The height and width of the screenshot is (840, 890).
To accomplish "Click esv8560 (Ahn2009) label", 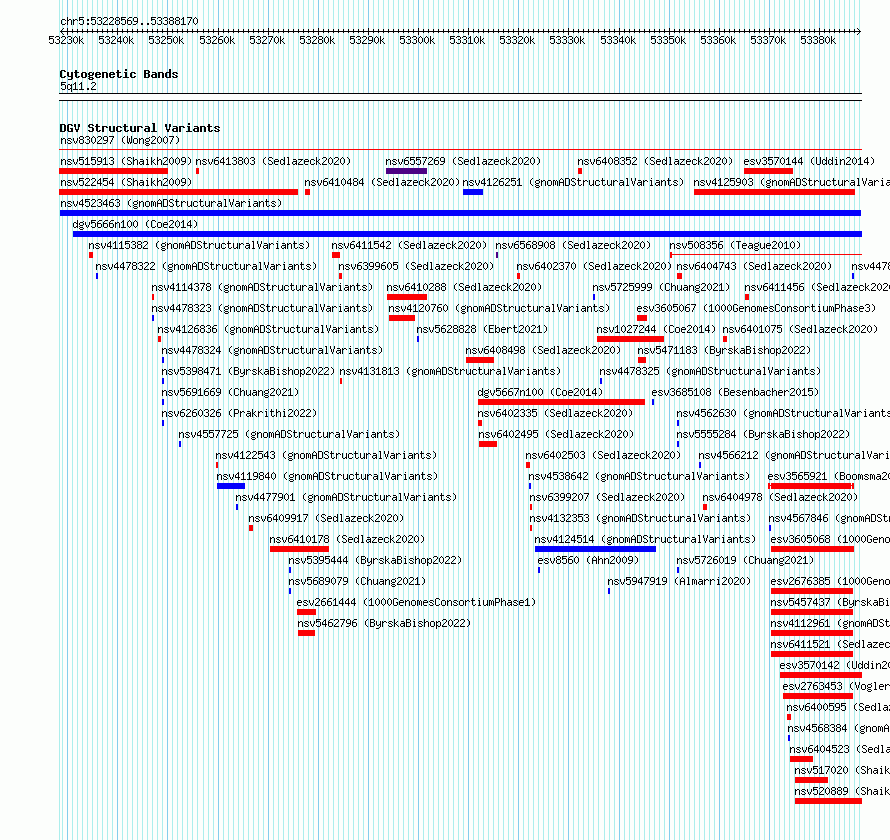I will coord(588,560).
